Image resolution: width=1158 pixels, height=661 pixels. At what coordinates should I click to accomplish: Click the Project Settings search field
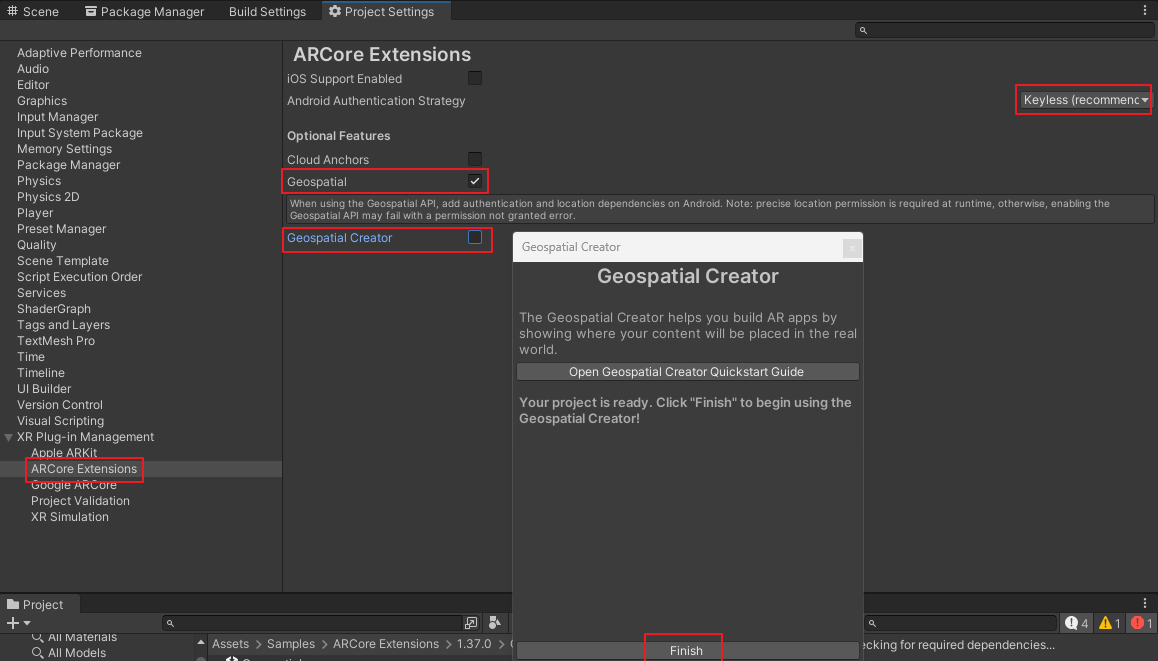click(x=1005, y=31)
